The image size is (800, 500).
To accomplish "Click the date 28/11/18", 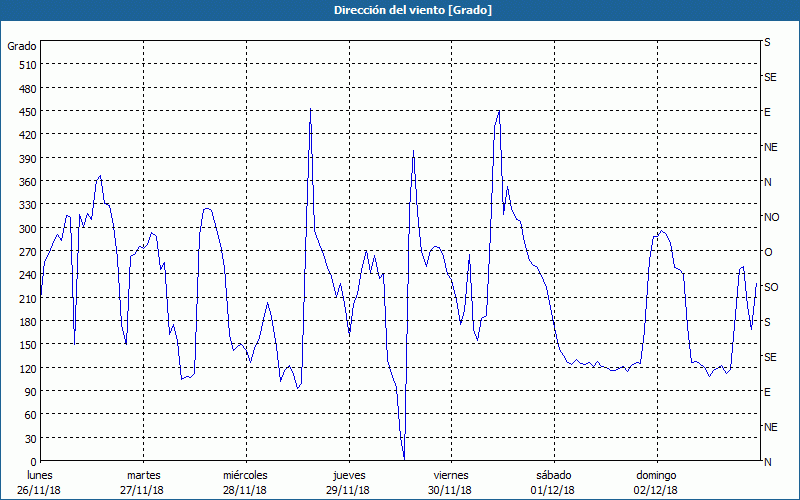I will coord(245,490).
